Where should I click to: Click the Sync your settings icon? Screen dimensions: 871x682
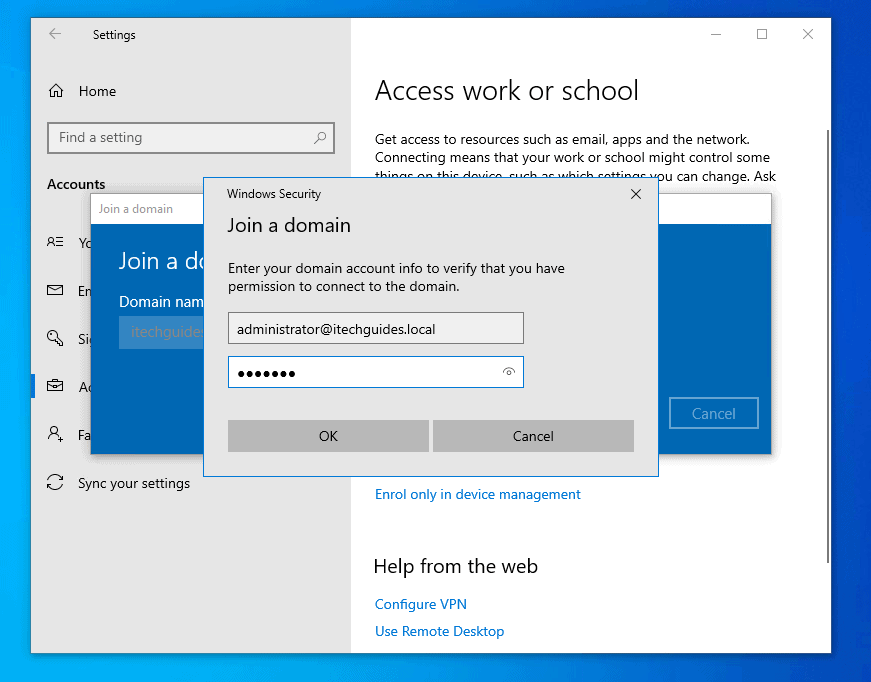click(x=55, y=482)
